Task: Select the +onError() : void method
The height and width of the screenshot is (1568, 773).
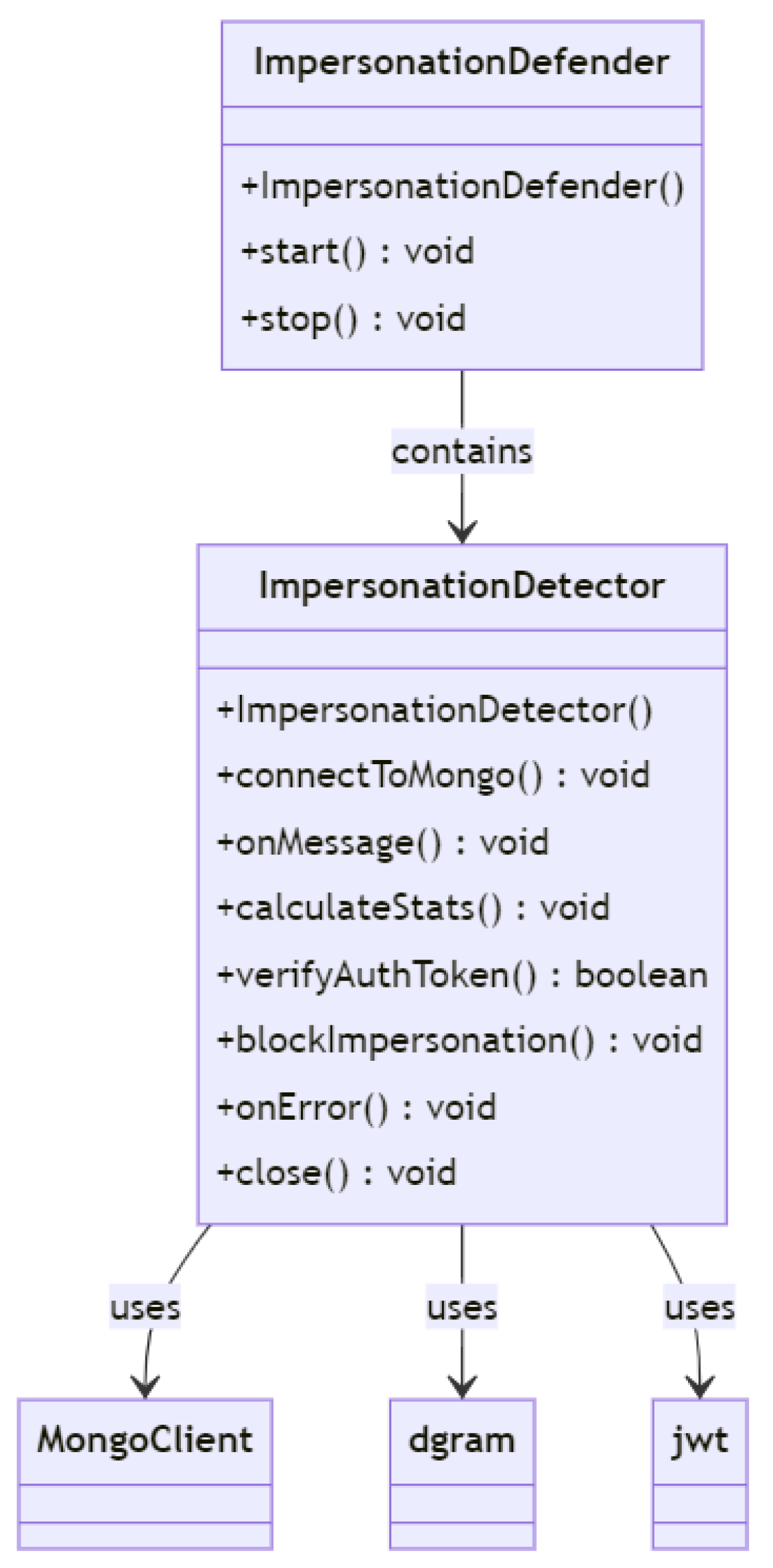Action: point(356,1107)
